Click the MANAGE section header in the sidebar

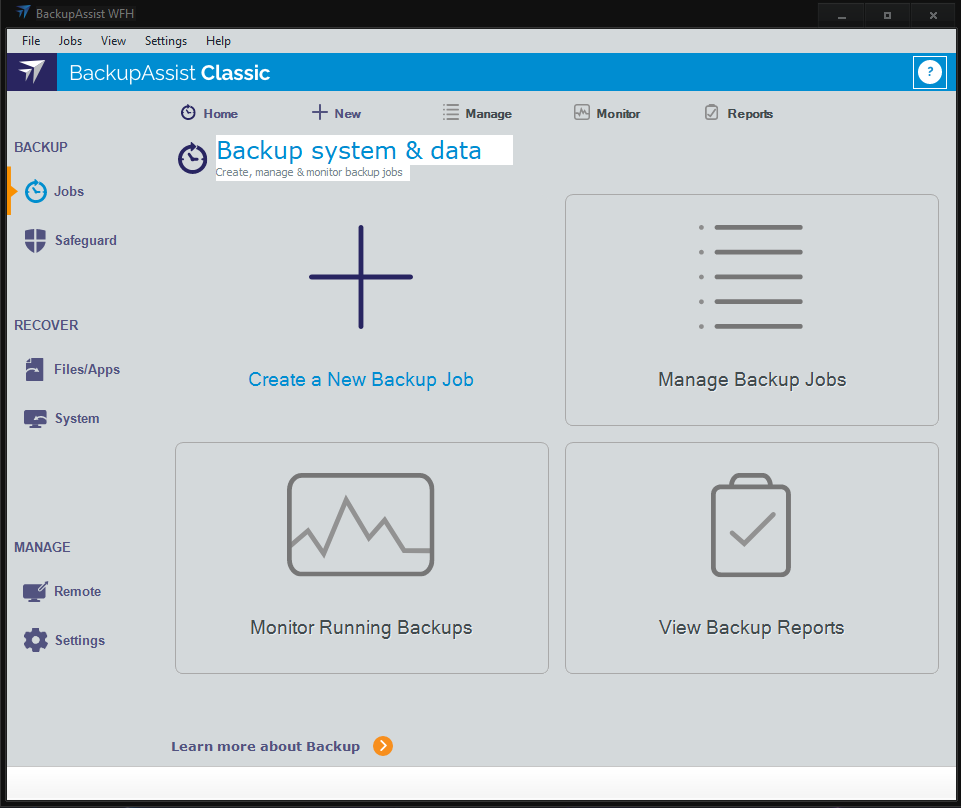coord(42,547)
